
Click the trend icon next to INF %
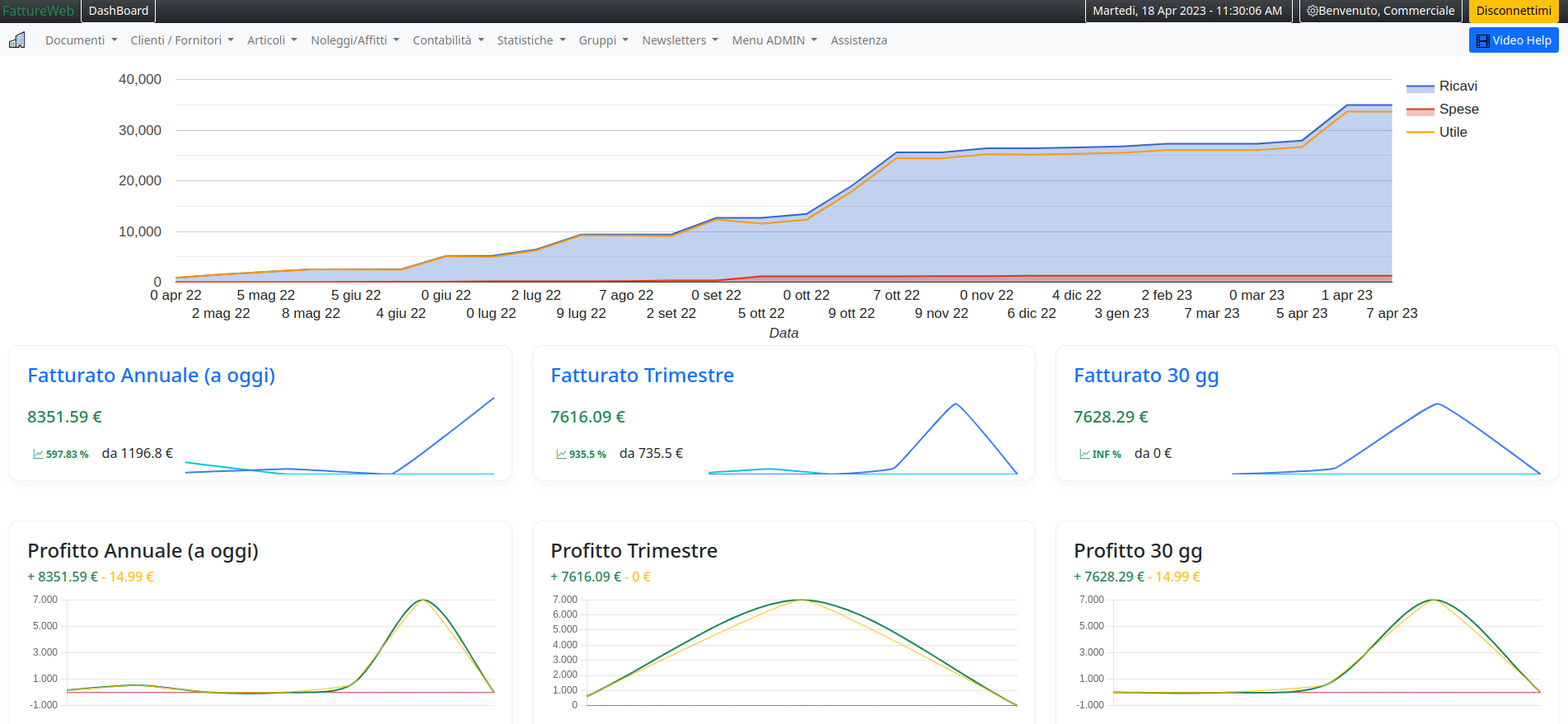[x=1084, y=454]
